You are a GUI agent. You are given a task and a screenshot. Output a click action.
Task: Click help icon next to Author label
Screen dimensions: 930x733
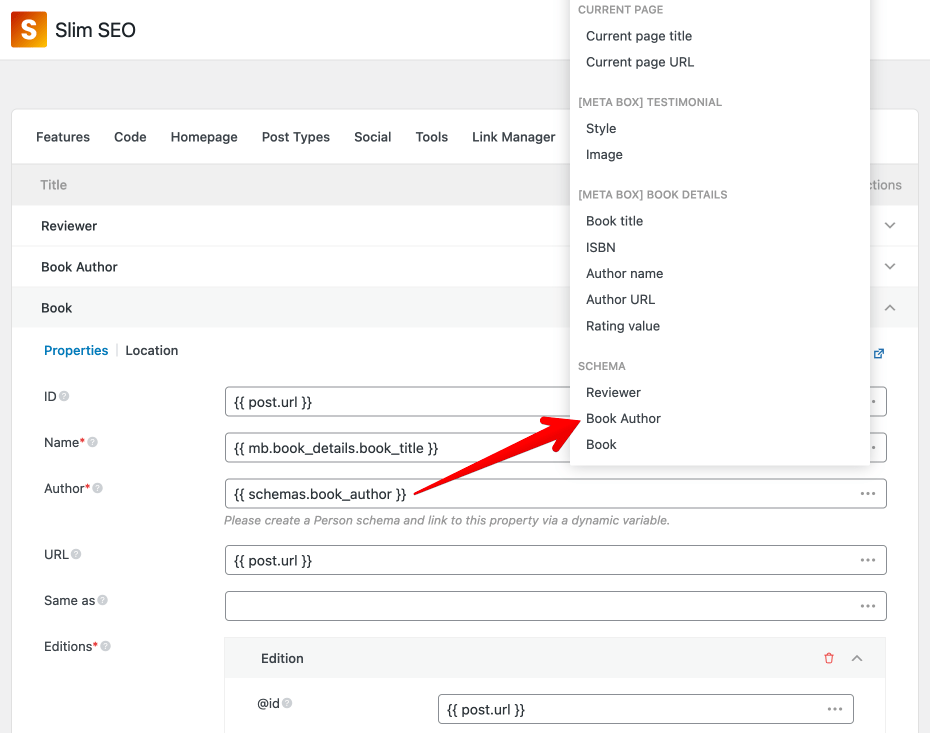[98, 488]
